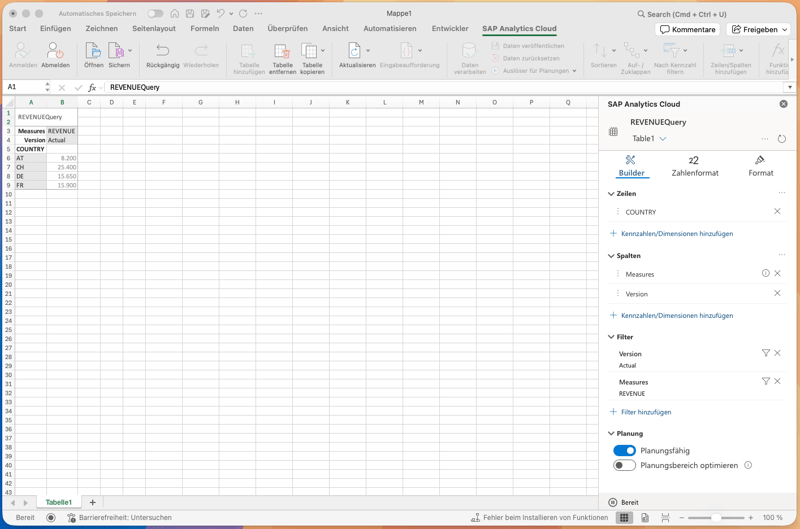The width and height of the screenshot is (800, 529).
Task: Toggle Automatisches Speichern switch
Action: pos(155,14)
